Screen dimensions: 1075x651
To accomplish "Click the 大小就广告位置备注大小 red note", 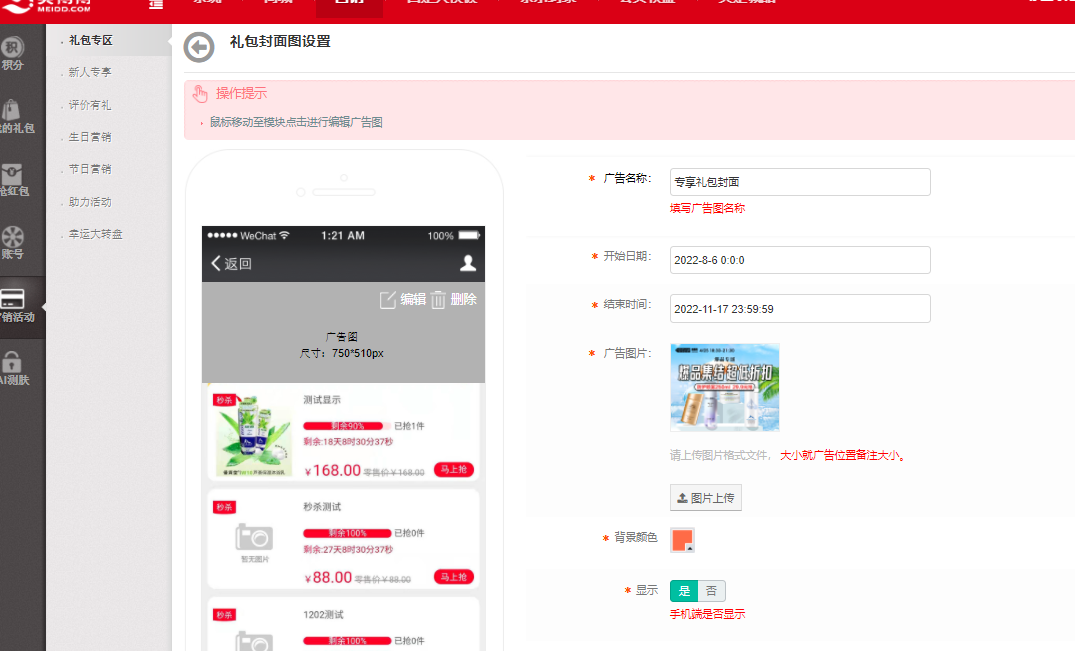I will click(842, 455).
